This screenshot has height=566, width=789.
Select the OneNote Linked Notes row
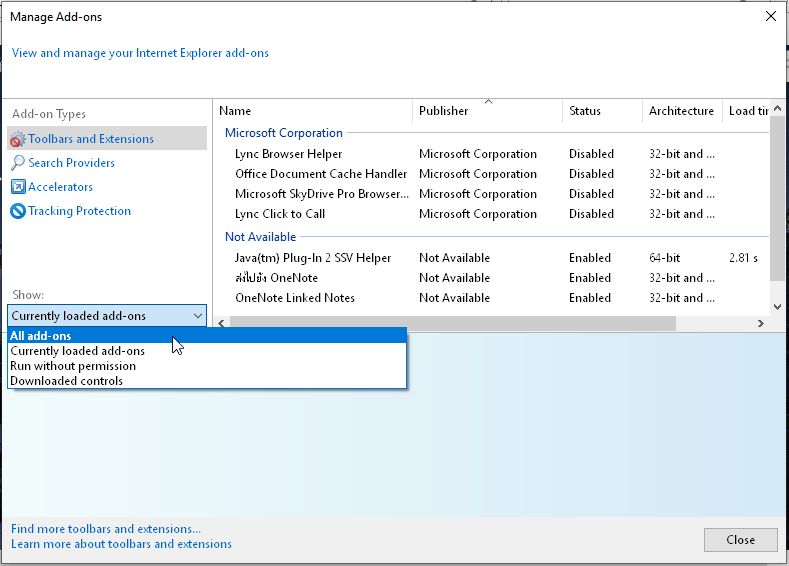pyautogui.click(x=492, y=298)
